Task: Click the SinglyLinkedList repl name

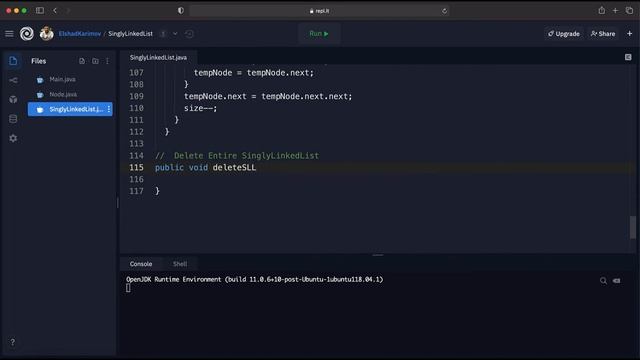Action: click(x=131, y=34)
